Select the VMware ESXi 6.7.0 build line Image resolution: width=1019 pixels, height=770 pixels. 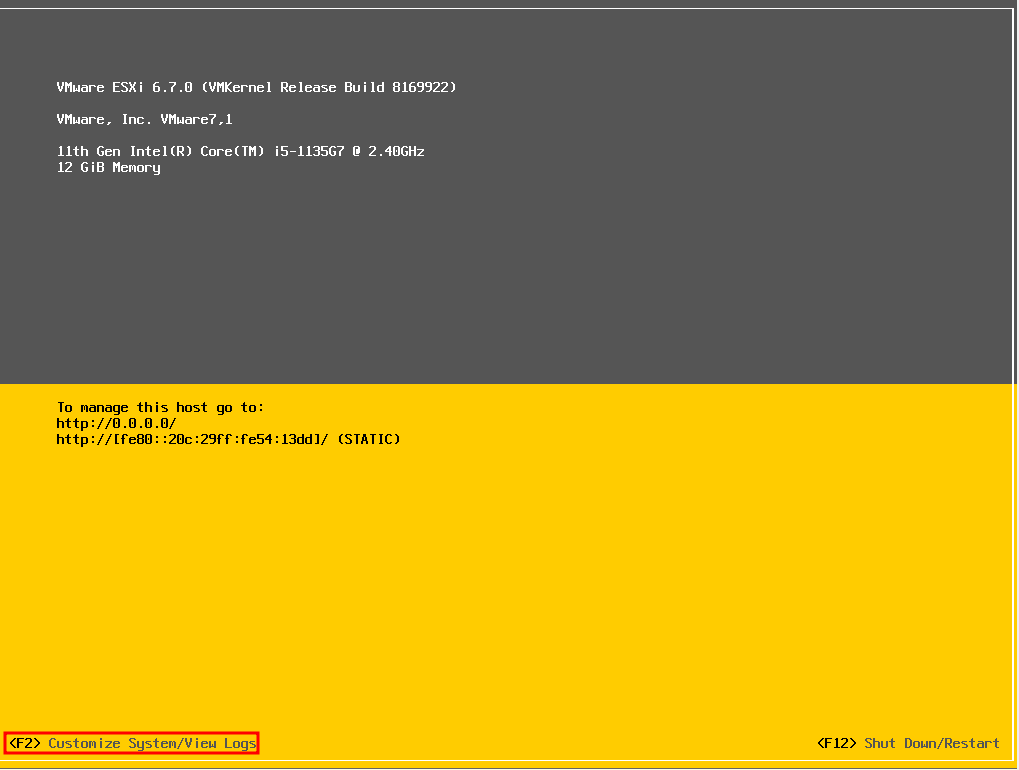257,87
